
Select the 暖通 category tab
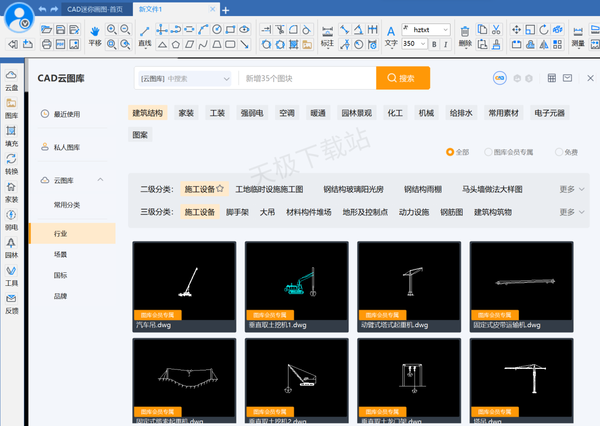316,114
